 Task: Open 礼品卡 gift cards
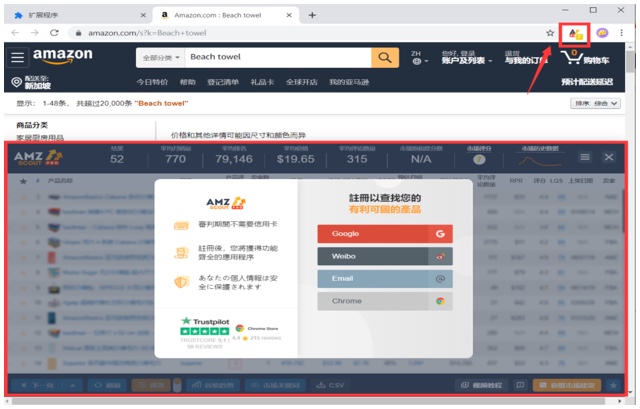(262, 82)
